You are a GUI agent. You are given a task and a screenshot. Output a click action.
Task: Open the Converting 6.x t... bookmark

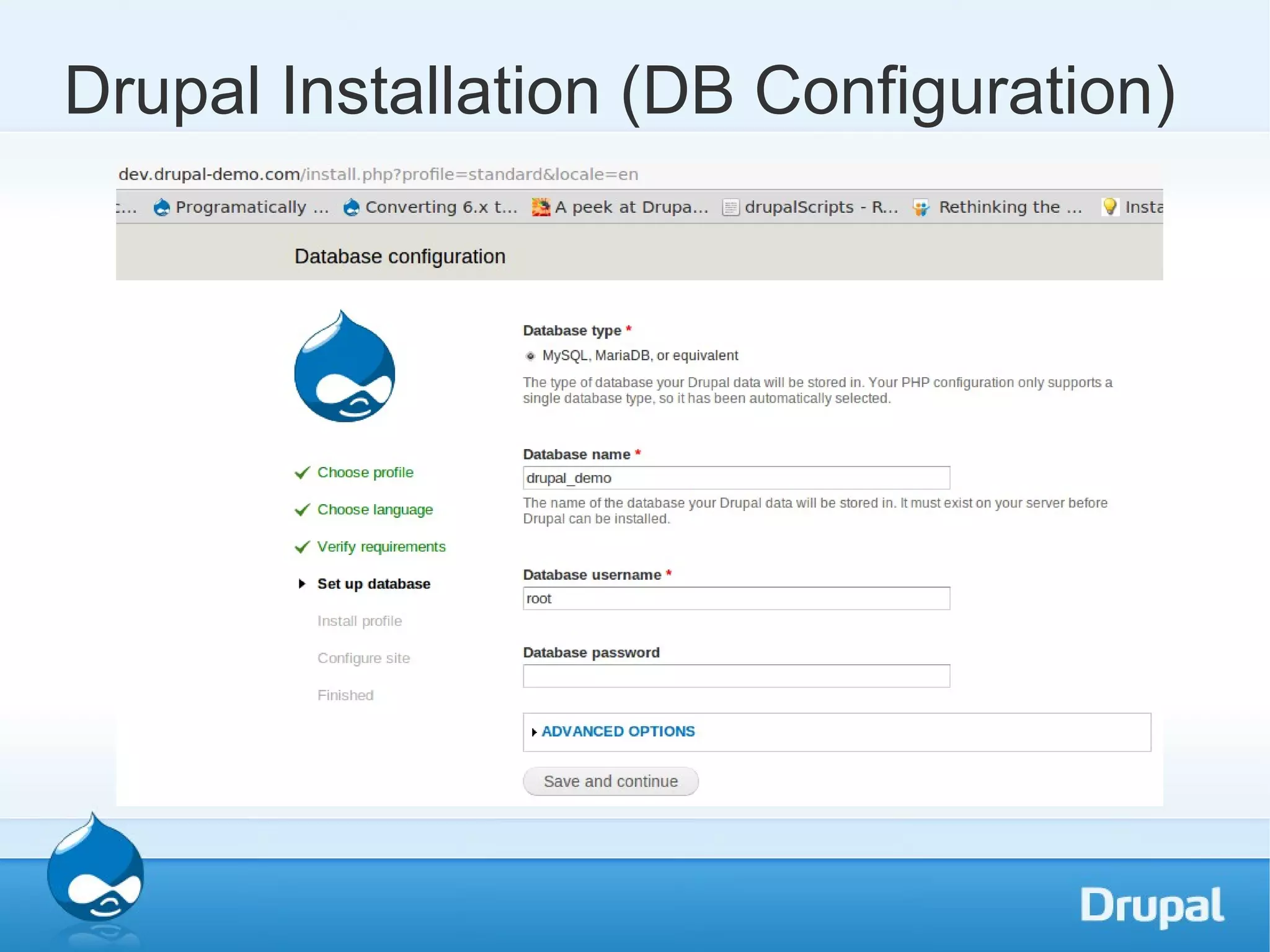tap(430, 207)
